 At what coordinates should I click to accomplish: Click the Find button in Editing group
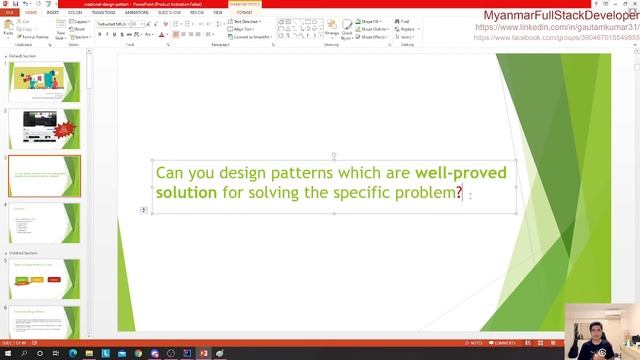[402, 21]
